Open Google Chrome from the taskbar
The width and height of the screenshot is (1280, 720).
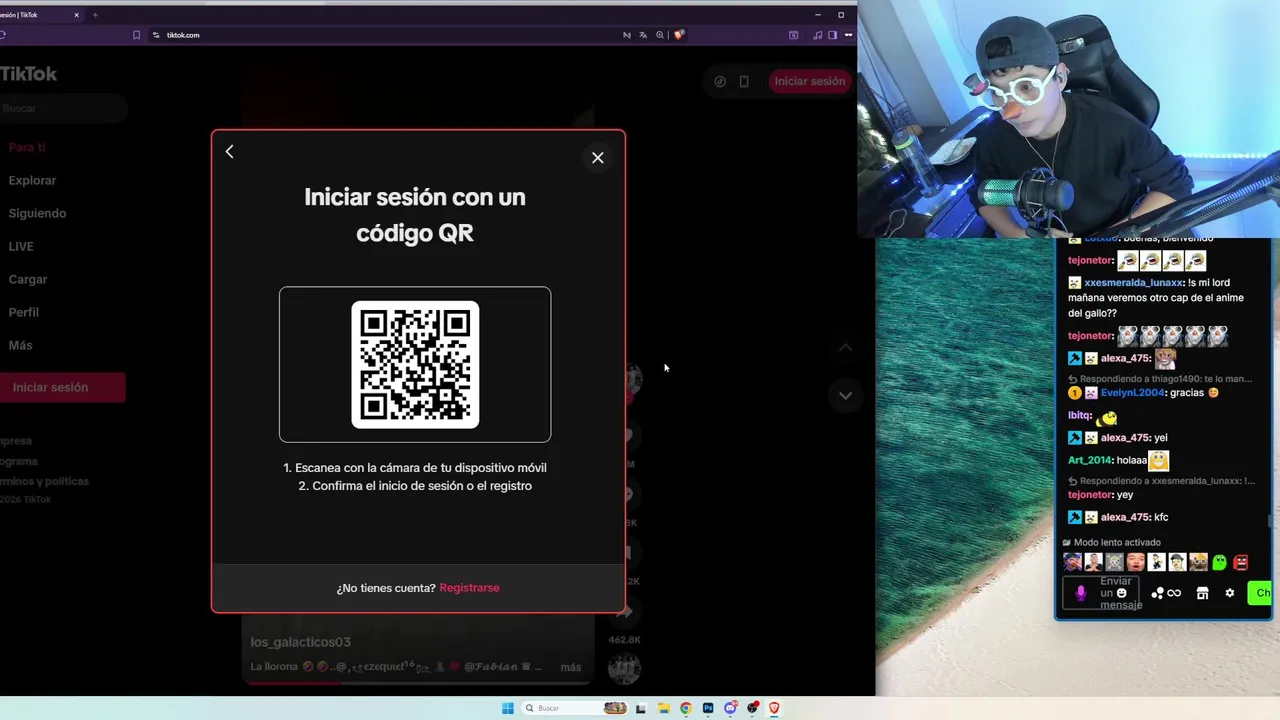(x=686, y=708)
